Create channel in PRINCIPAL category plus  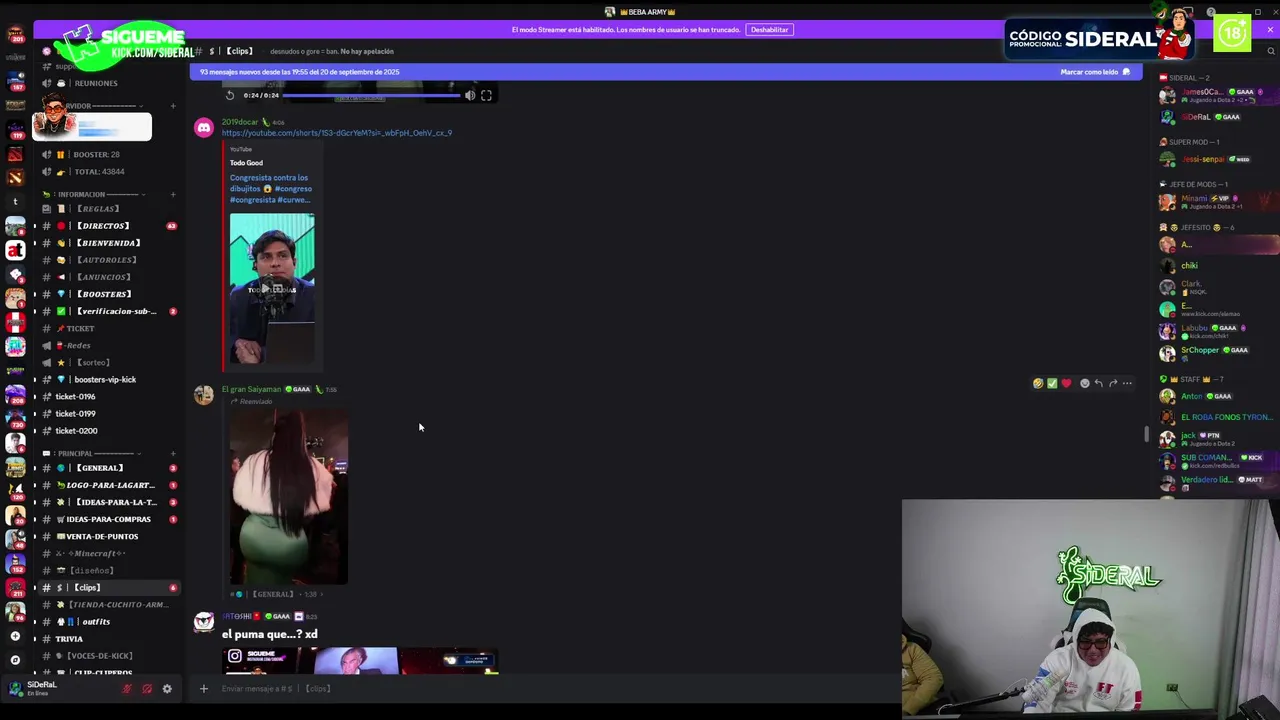click(x=173, y=453)
